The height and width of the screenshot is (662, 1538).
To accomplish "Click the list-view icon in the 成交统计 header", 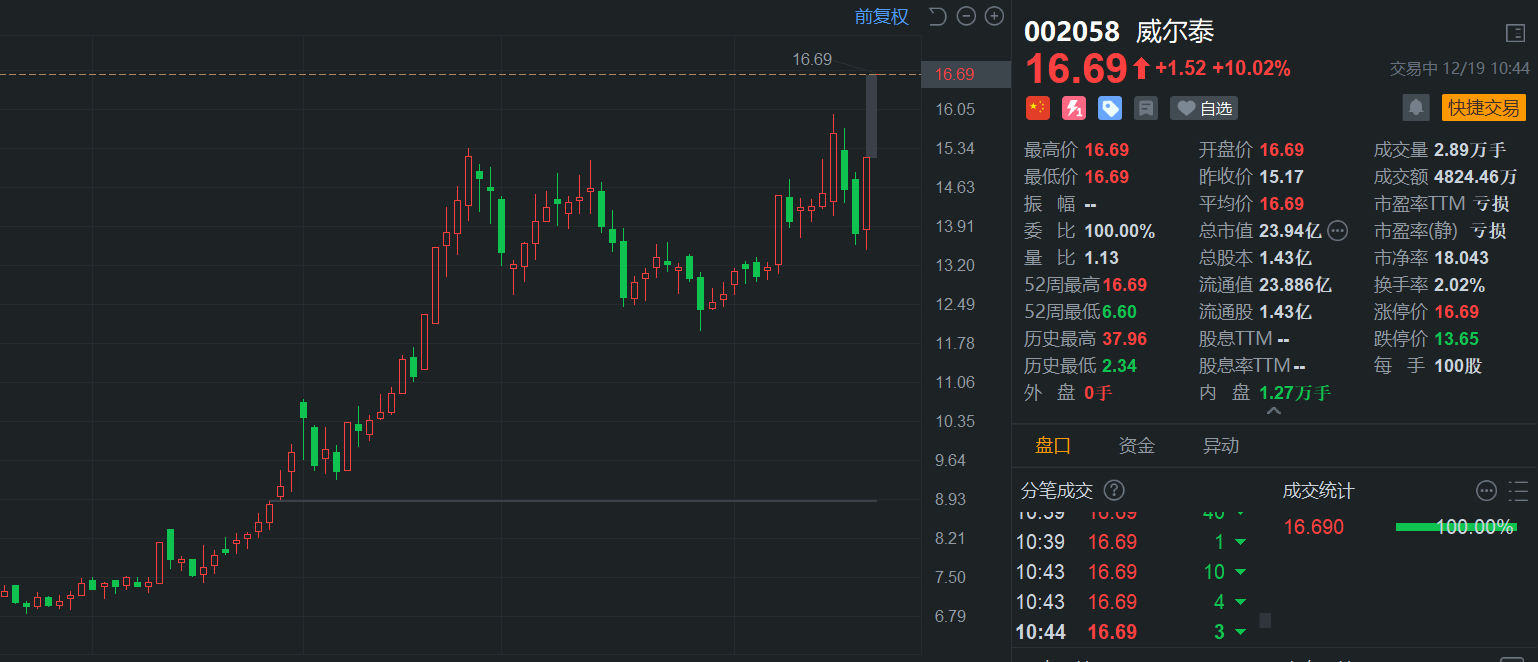I will coord(1515,491).
